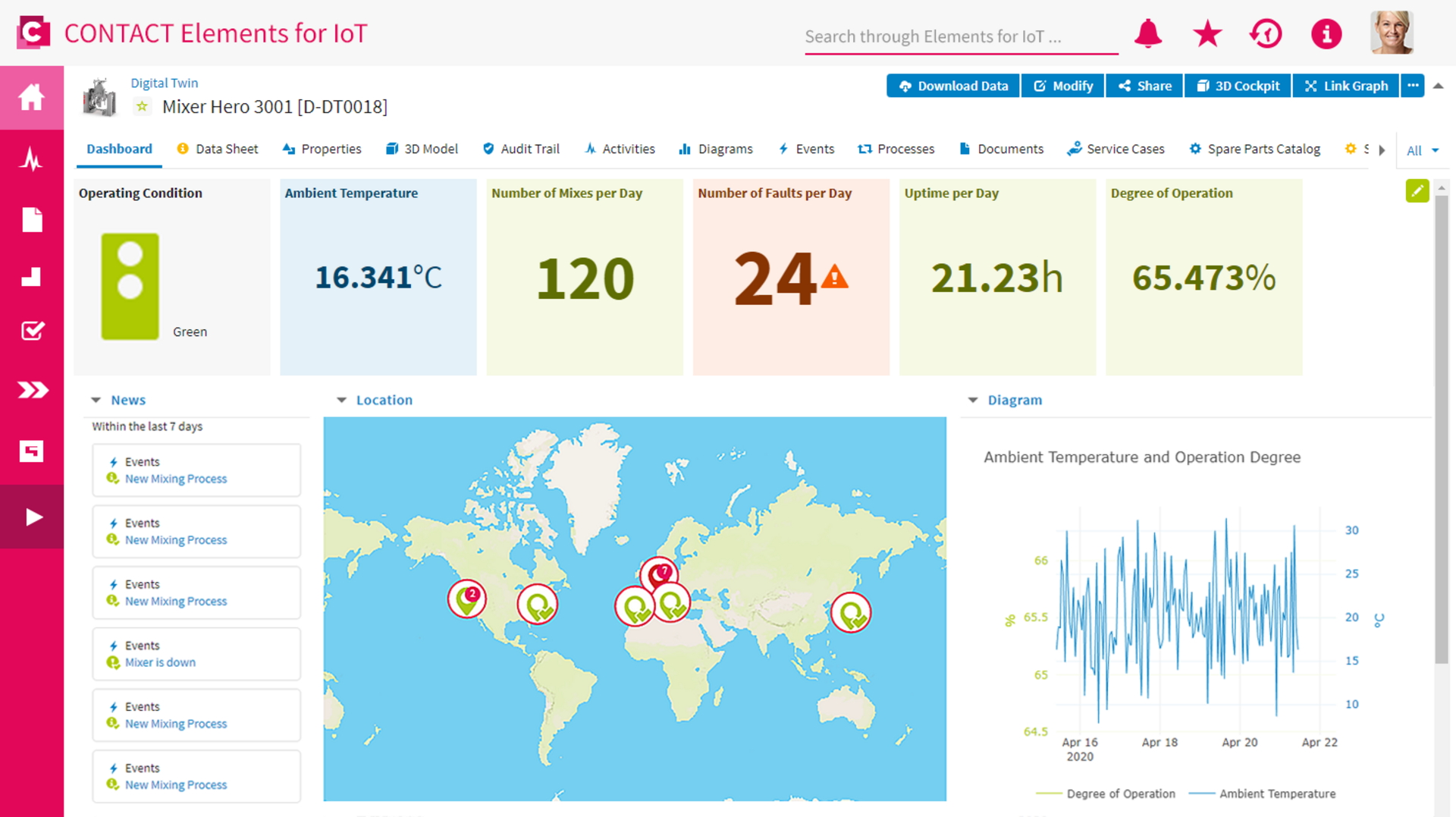1456x817 pixels.
Task: Open the checkbox tasks sidebar icon
Action: tap(32, 331)
